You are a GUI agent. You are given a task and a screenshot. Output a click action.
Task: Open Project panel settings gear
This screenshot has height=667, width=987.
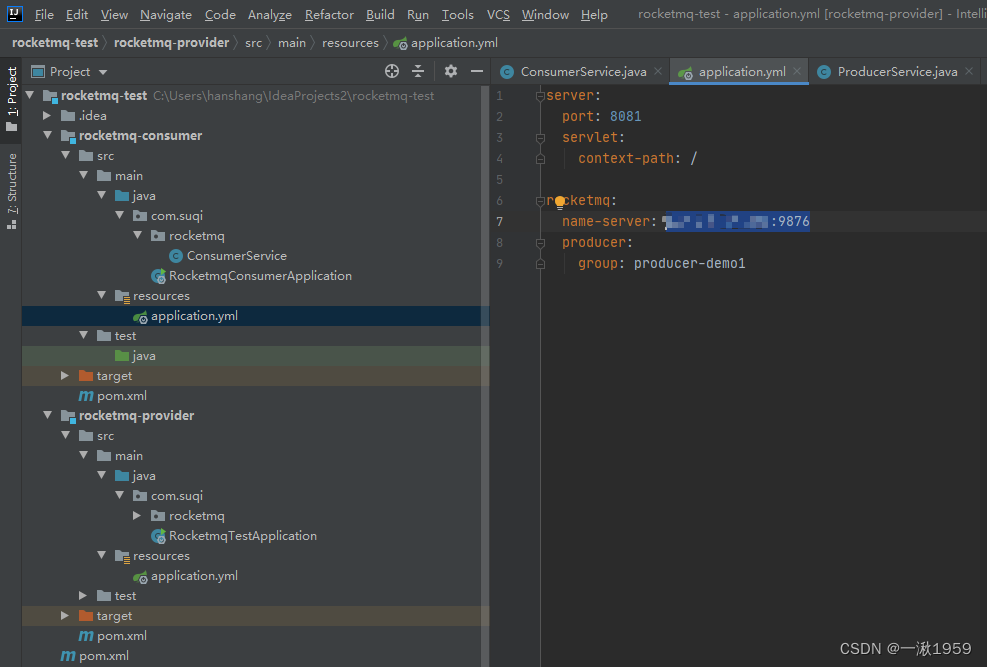point(451,71)
